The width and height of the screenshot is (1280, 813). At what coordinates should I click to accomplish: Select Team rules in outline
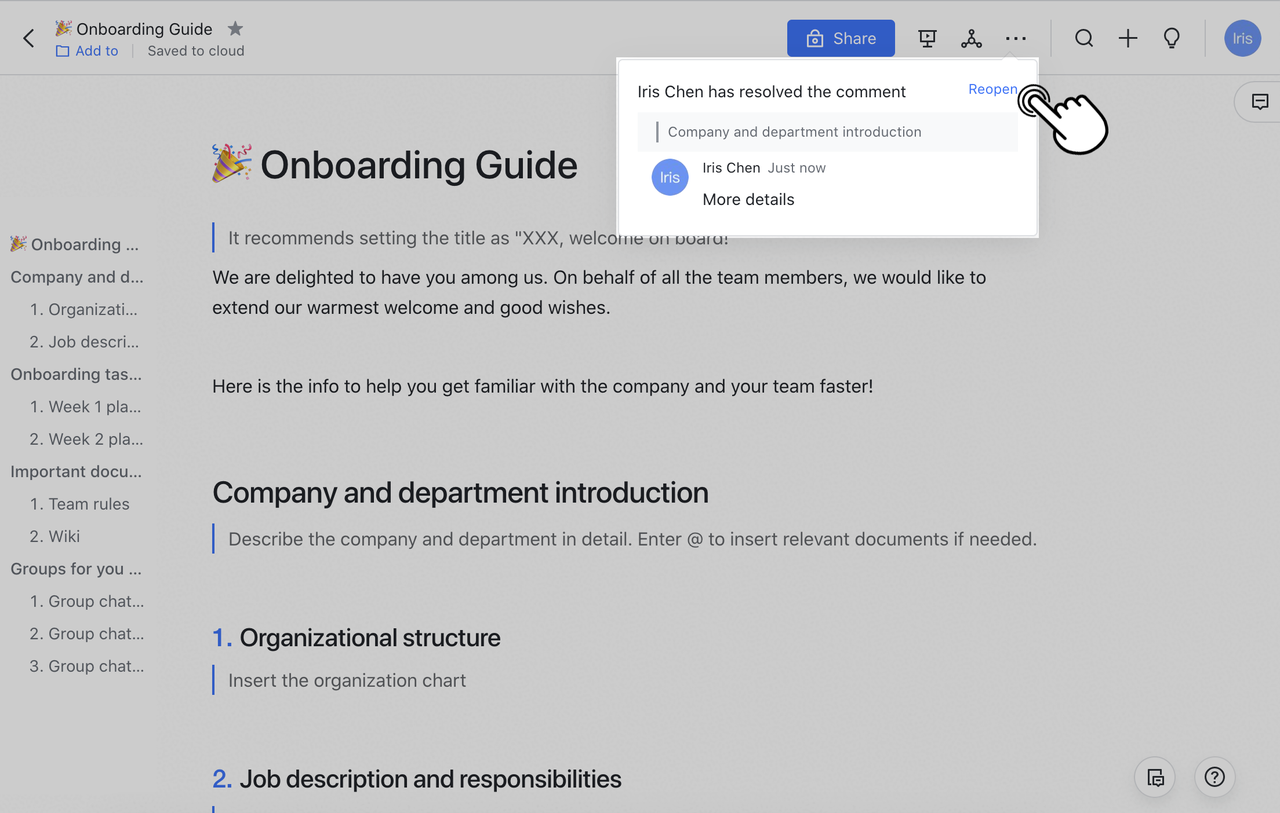click(x=89, y=504)
